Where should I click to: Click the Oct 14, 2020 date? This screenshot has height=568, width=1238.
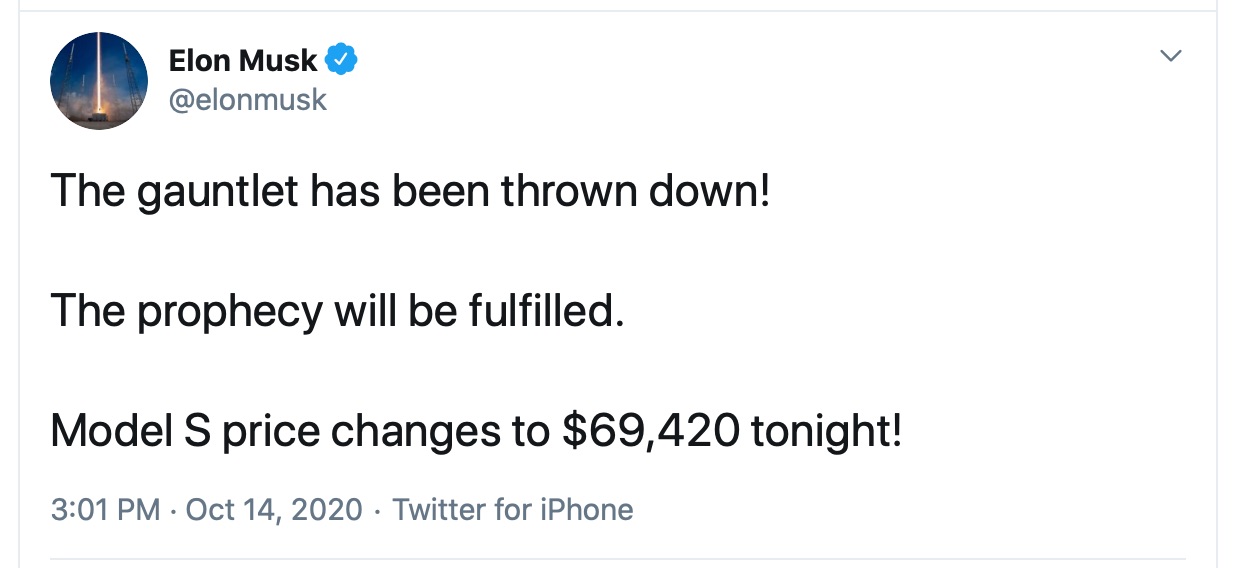pos(274,509)
